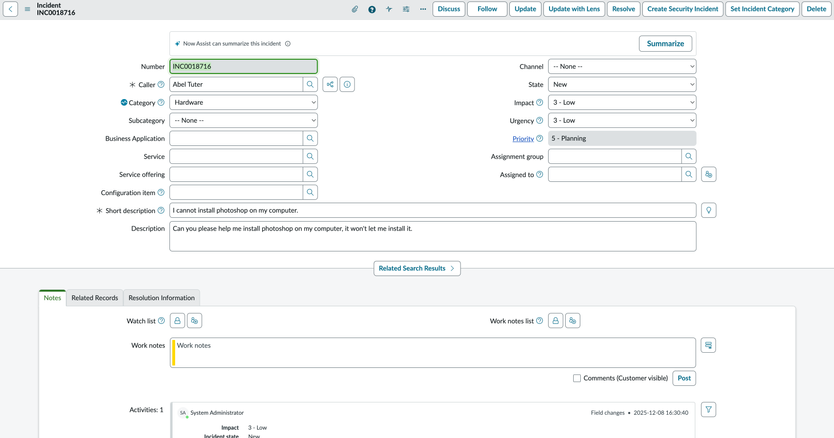The image size is (834, 438).
Task: Show related incidents icon next to Caller
Action: tap(330, 85)
